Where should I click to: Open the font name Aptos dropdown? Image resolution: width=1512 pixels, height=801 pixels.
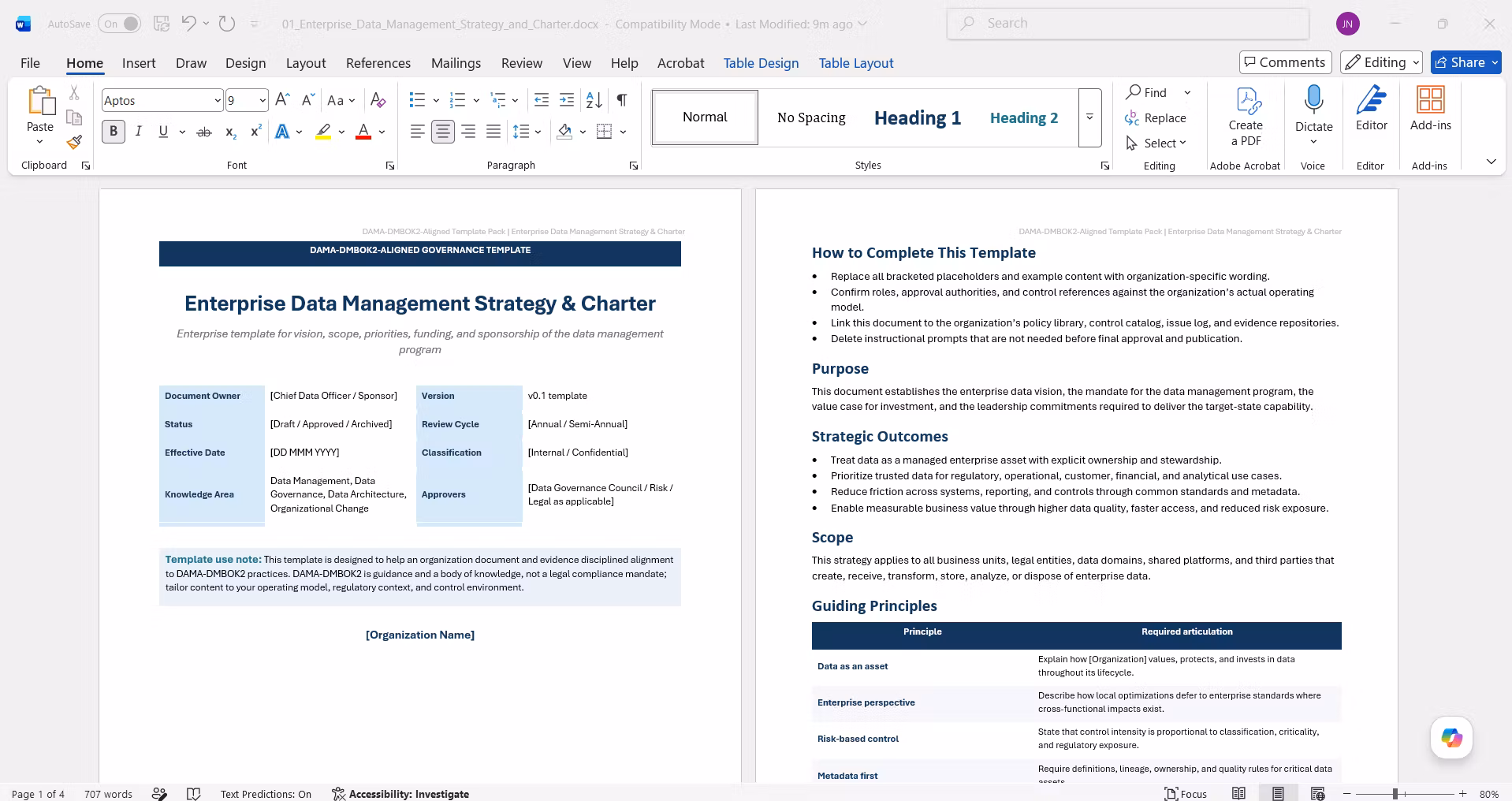[x=218, y=100]
